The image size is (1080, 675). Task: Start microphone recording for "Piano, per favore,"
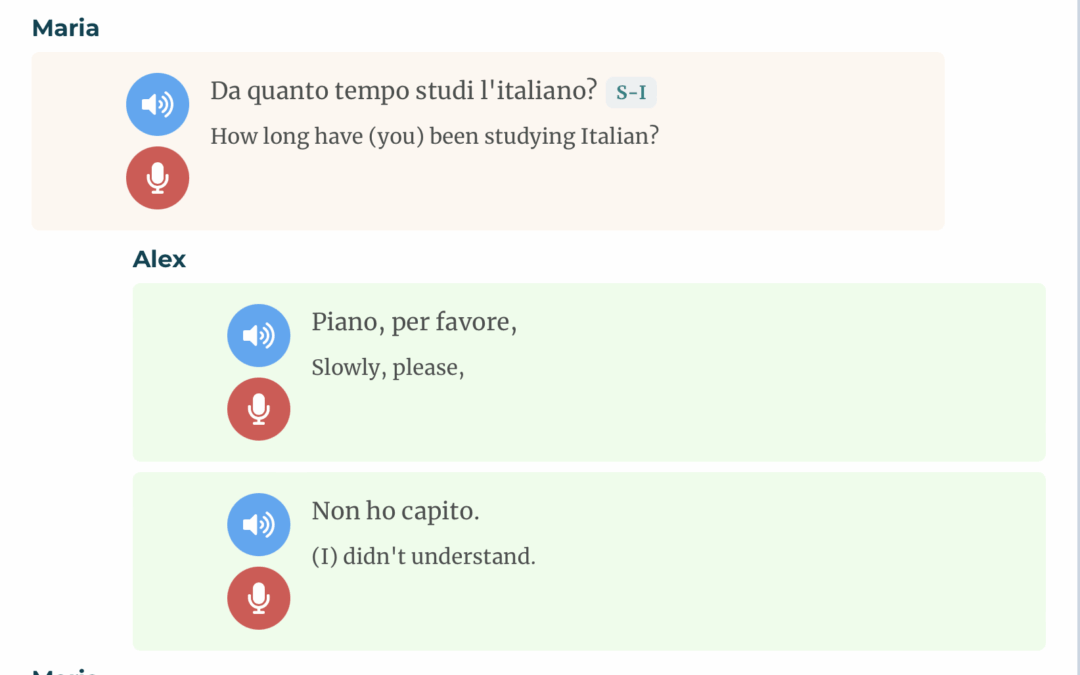(x=259, y=409)
